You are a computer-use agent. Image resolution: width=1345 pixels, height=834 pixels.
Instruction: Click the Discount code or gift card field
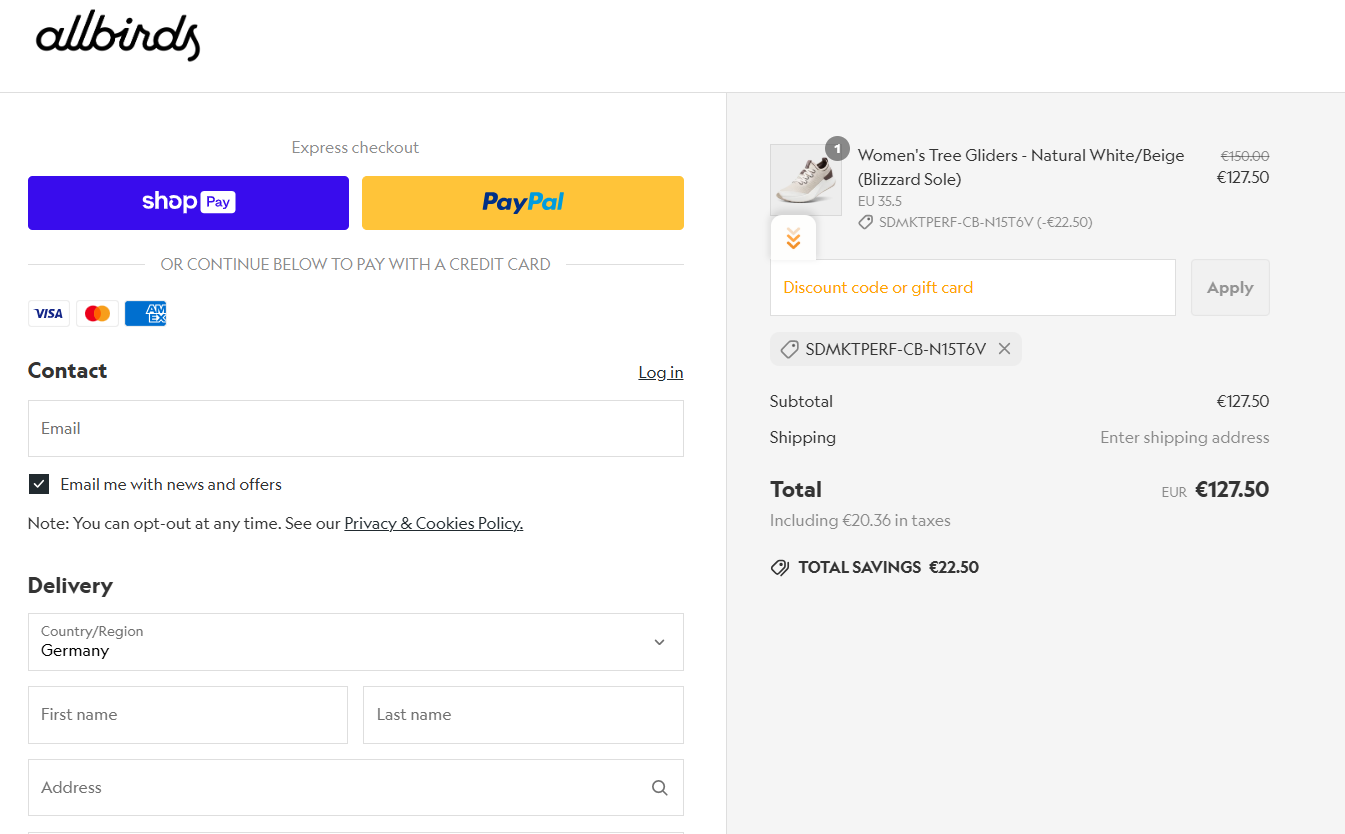point(972,288)
